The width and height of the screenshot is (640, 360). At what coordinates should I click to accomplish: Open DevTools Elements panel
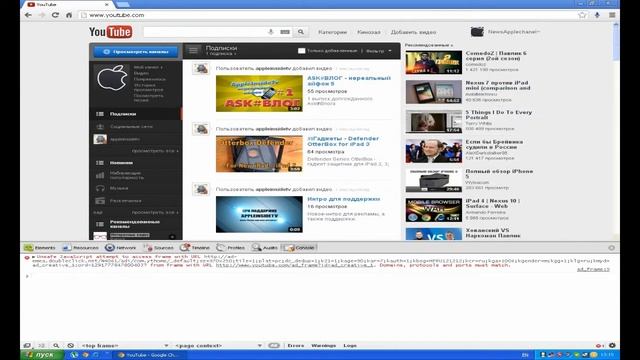(39, 247)
